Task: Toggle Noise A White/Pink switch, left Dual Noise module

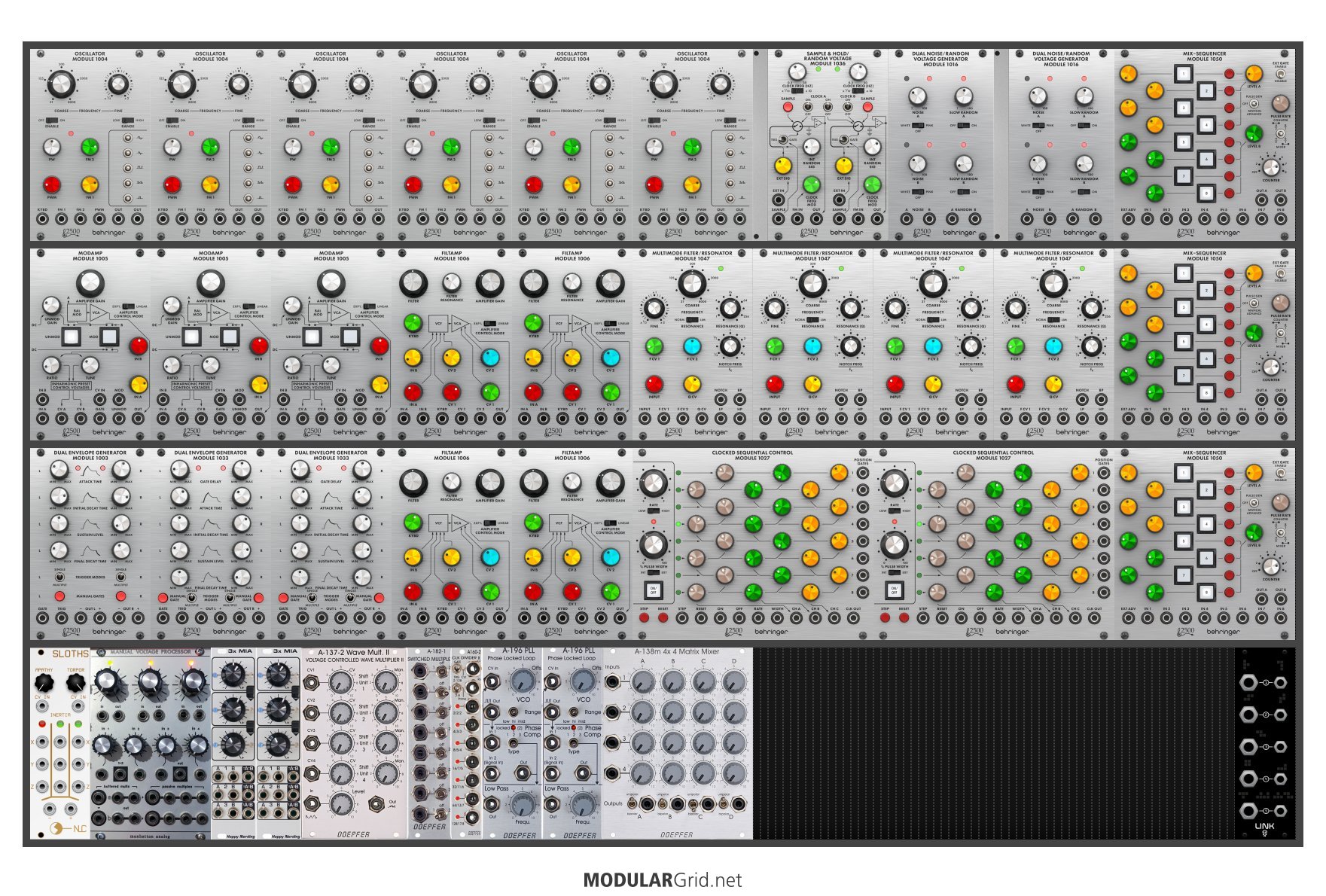Action: point(917,126)
